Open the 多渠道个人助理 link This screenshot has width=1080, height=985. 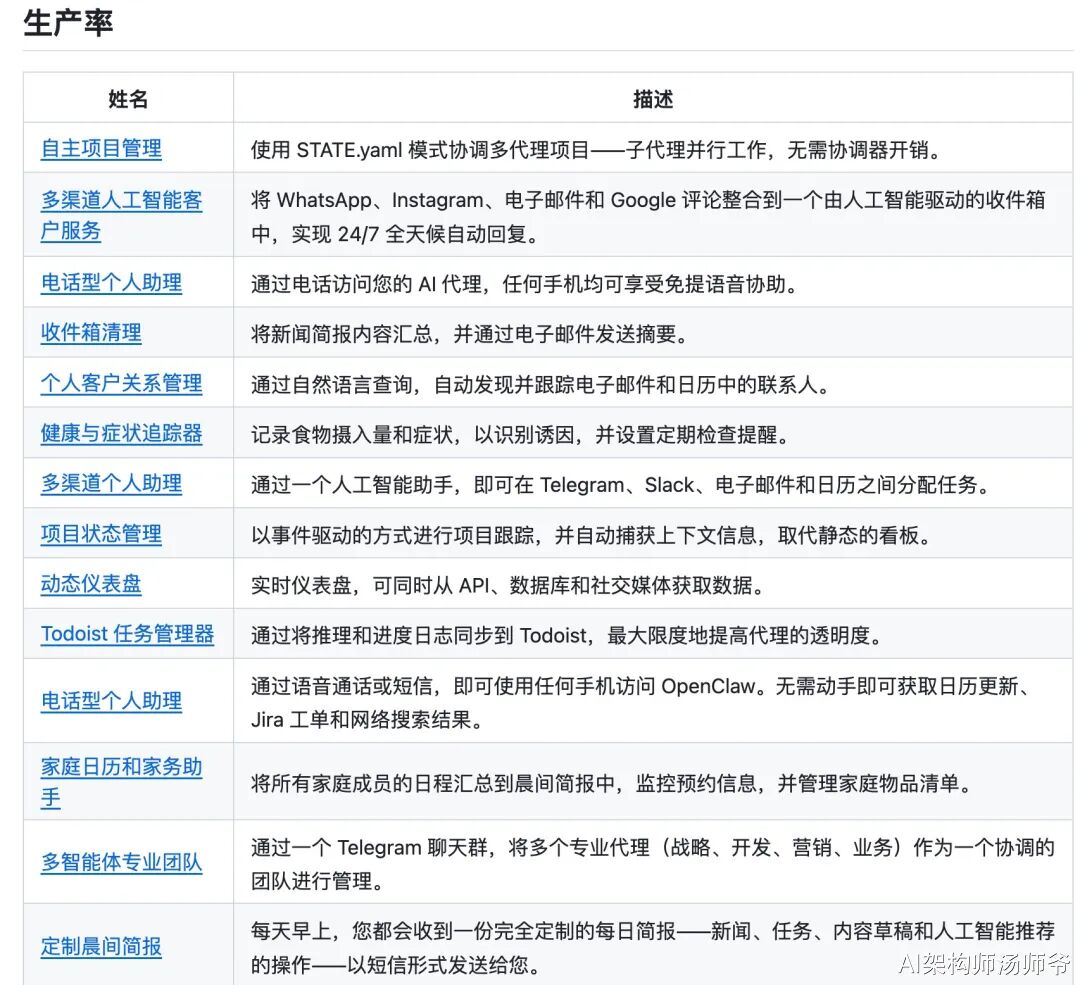[110, 483]
